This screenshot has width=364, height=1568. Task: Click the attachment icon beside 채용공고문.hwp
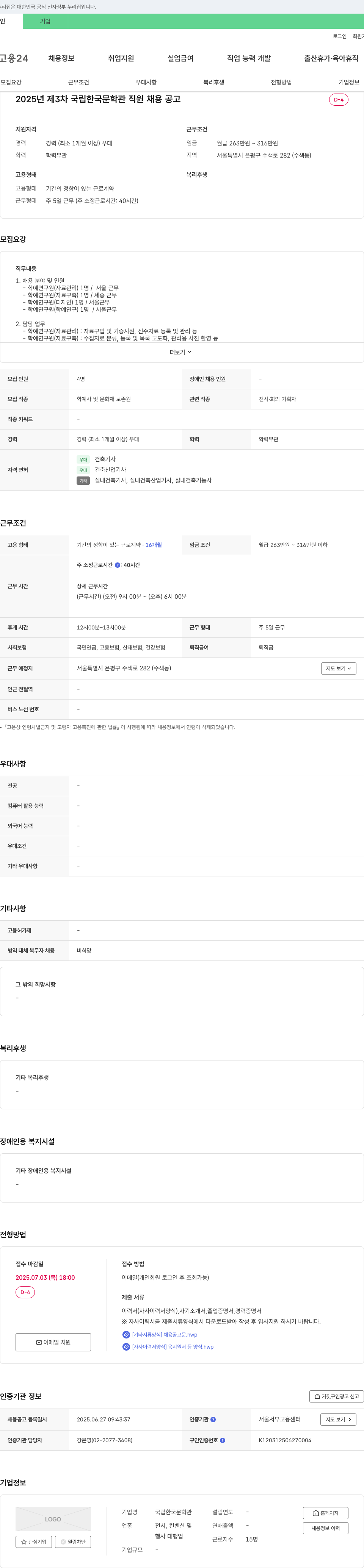tap(126, 1334)
